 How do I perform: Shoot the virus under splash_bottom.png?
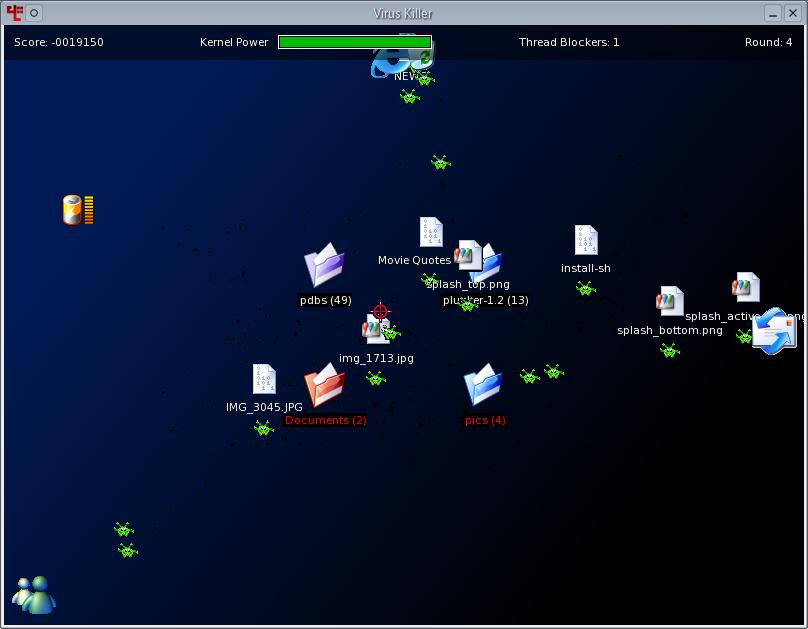pyautogui.click(x=670, y=350)
